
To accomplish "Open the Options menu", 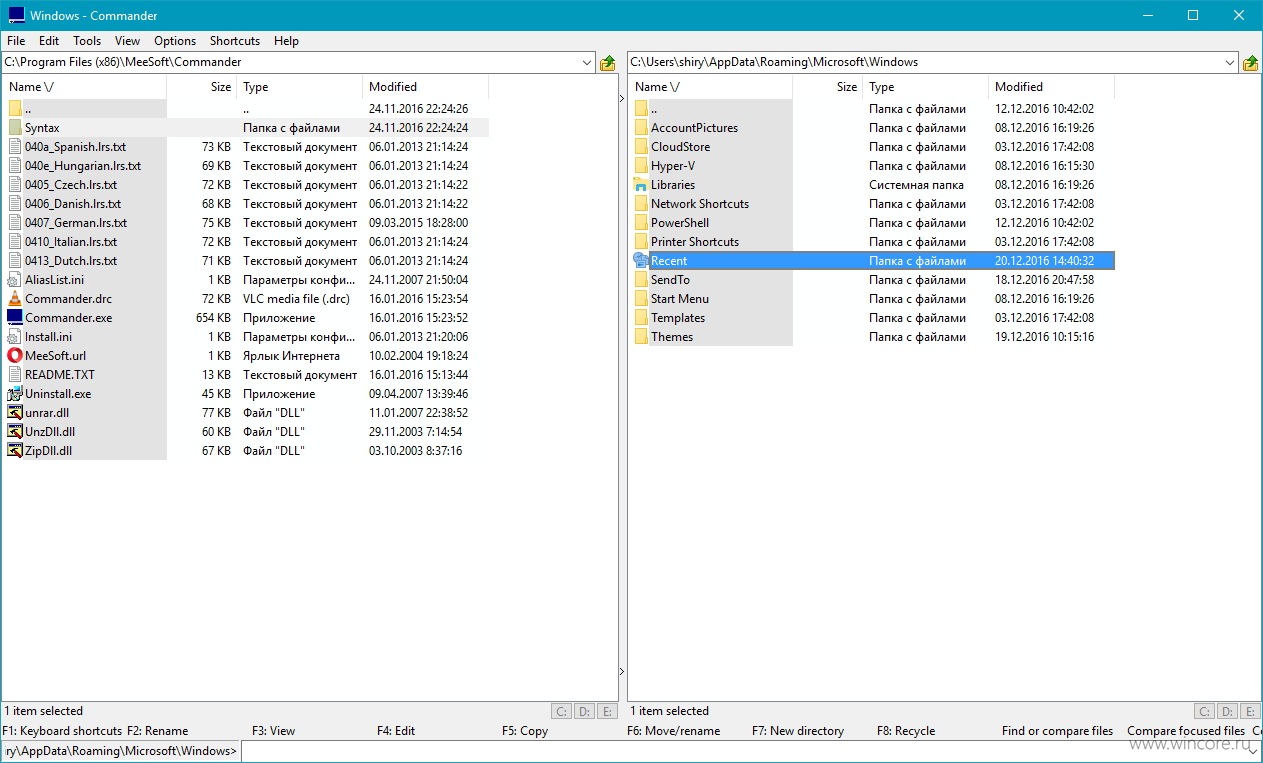I will 175,41.
